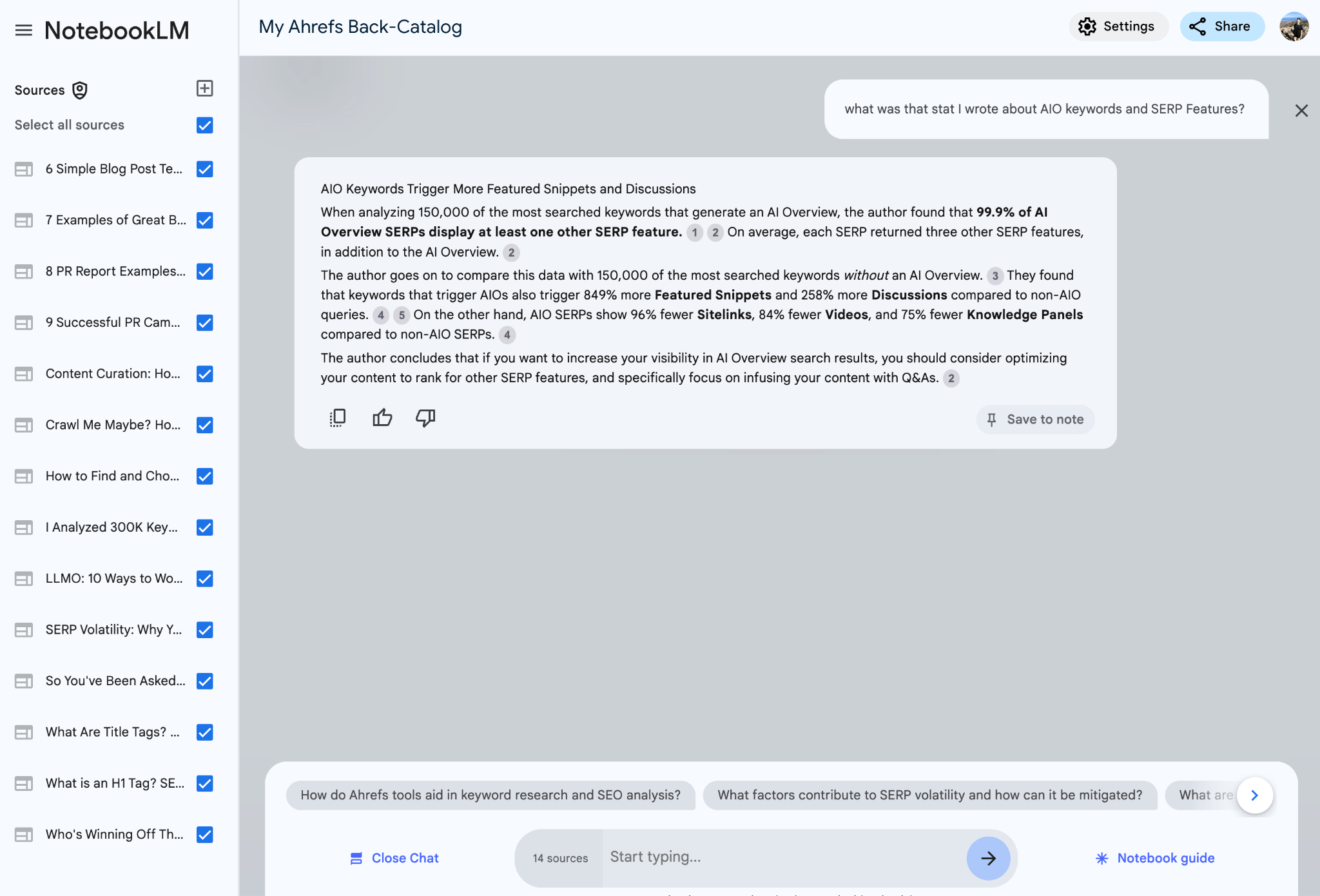Uncheck the Who's Winning Off source
The width and height of the screenshot is (1320, 896).
[204, 834]
